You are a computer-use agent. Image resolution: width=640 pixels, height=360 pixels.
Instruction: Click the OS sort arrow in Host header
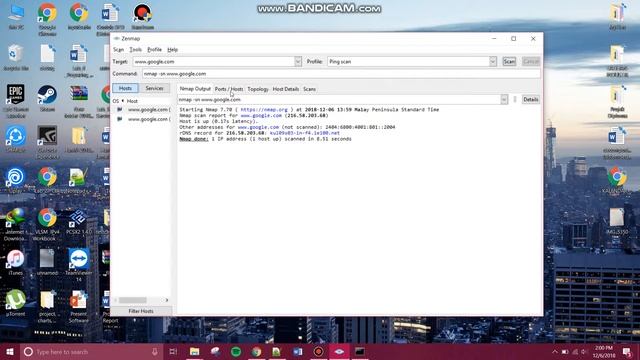pyautogui.click(x=122, y=101)
